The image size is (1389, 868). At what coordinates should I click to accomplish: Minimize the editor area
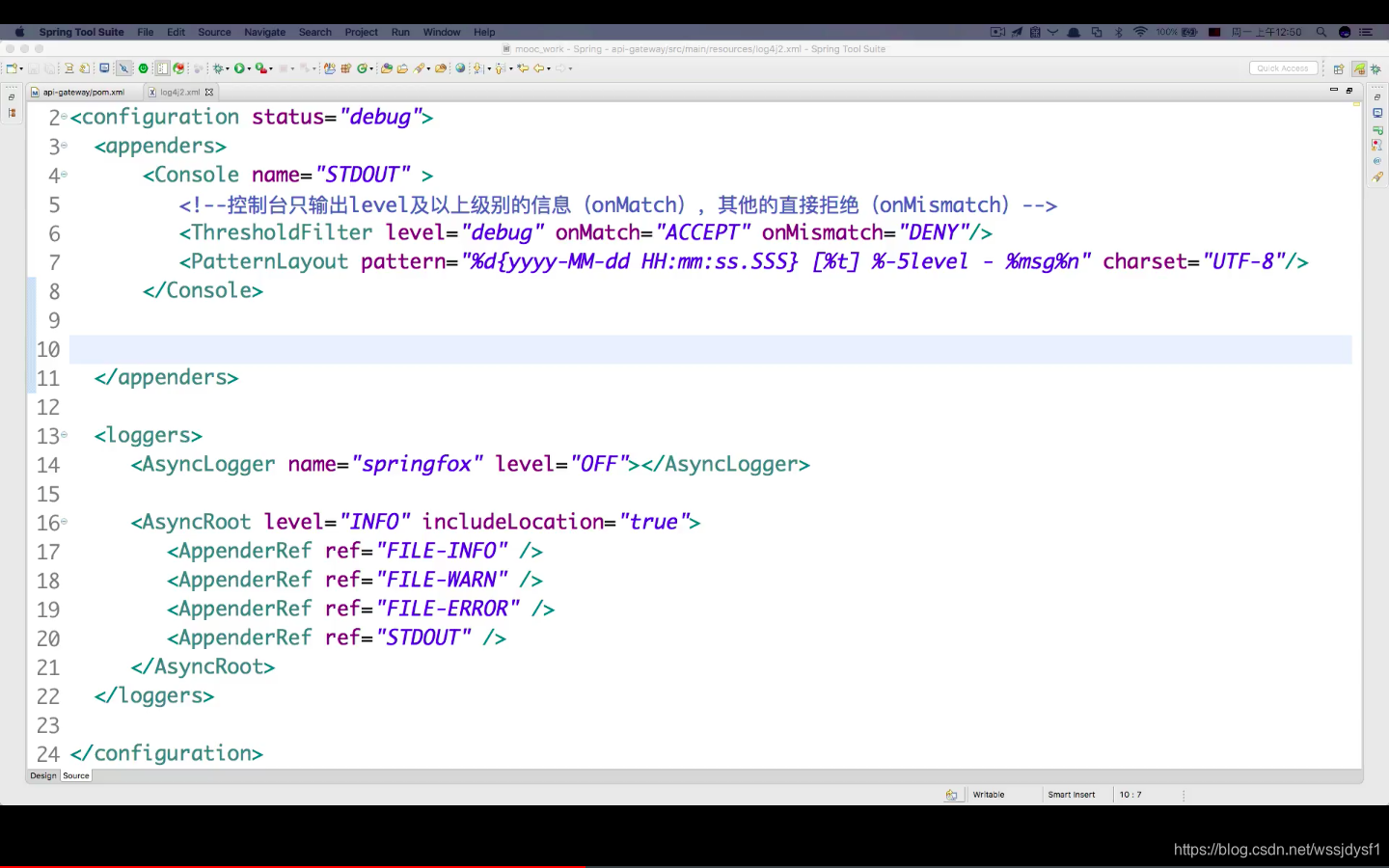[1334, 90]
